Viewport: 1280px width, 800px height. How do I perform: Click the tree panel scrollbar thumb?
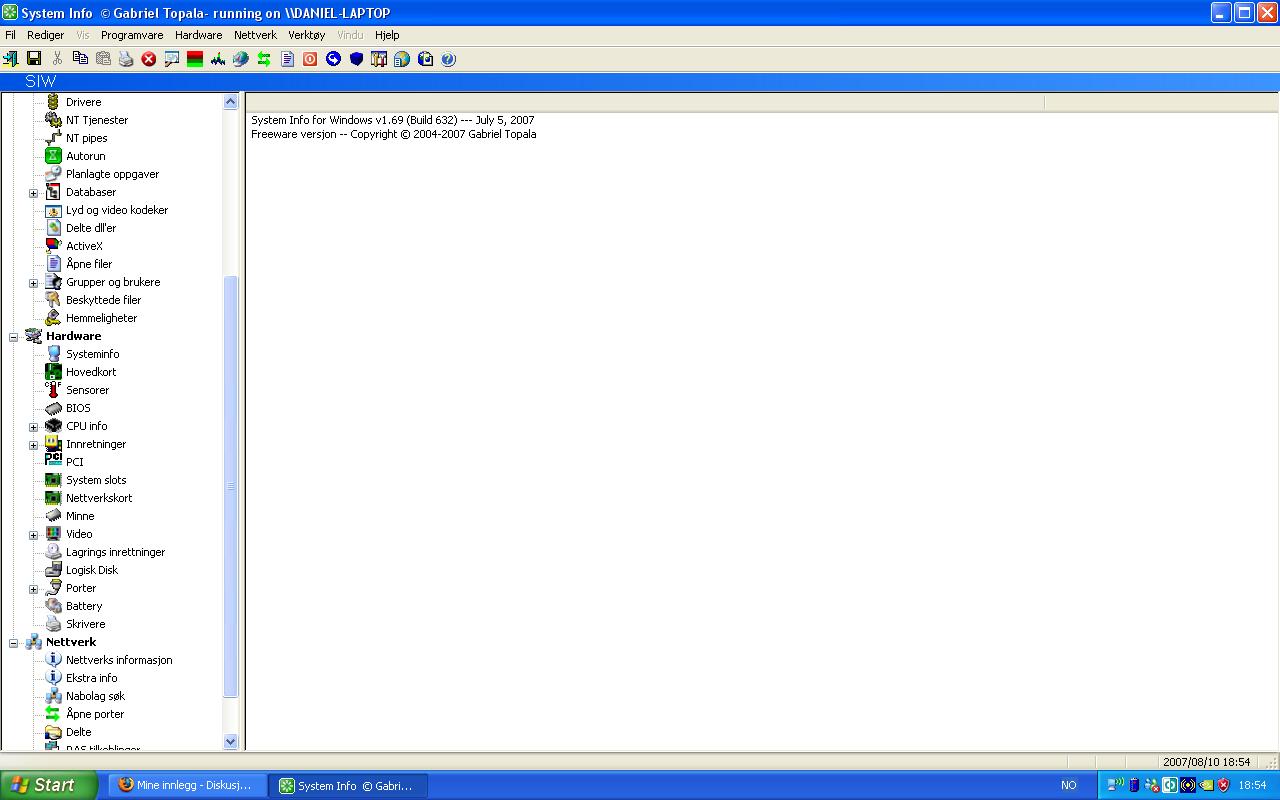(231, 486)
